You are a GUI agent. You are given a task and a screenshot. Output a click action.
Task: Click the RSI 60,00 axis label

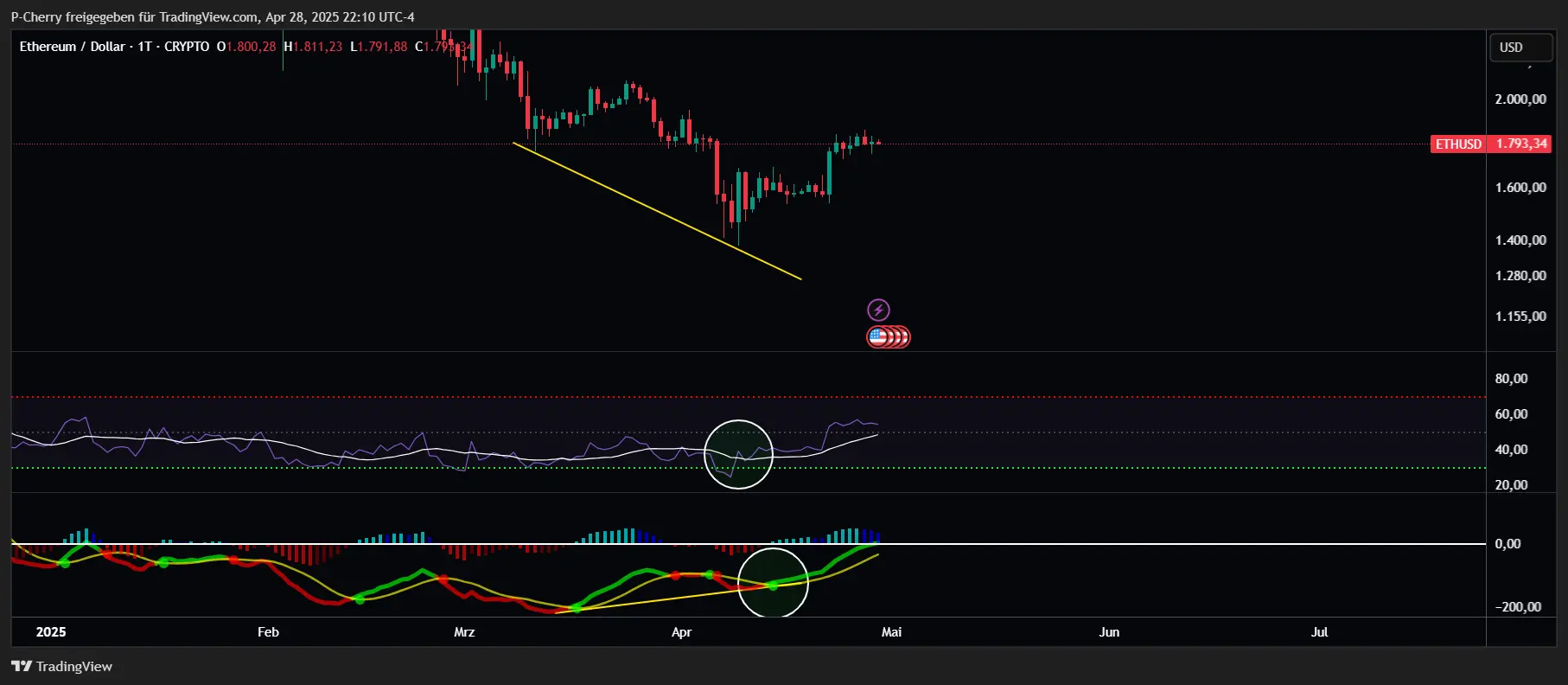point(1511,414)
